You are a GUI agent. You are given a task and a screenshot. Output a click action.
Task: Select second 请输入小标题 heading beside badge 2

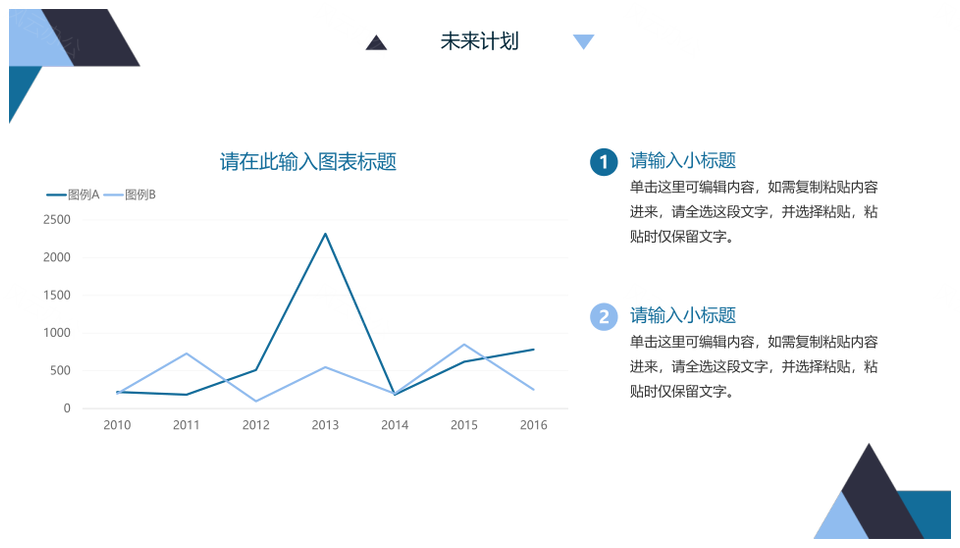(683, 315)
